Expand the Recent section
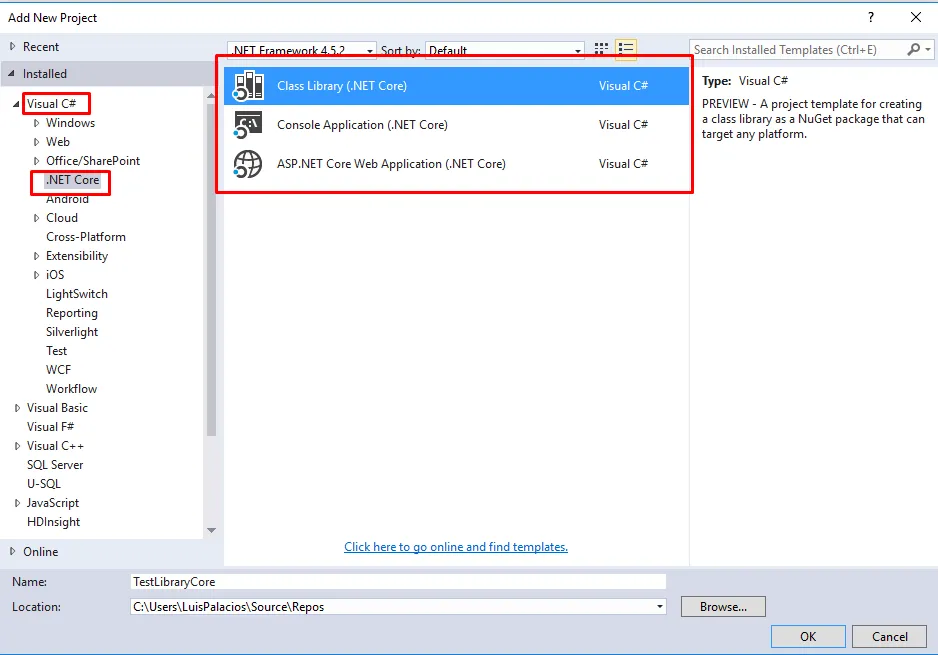The height and width of the screenshot is (655, 938). (x=13, y=47)
